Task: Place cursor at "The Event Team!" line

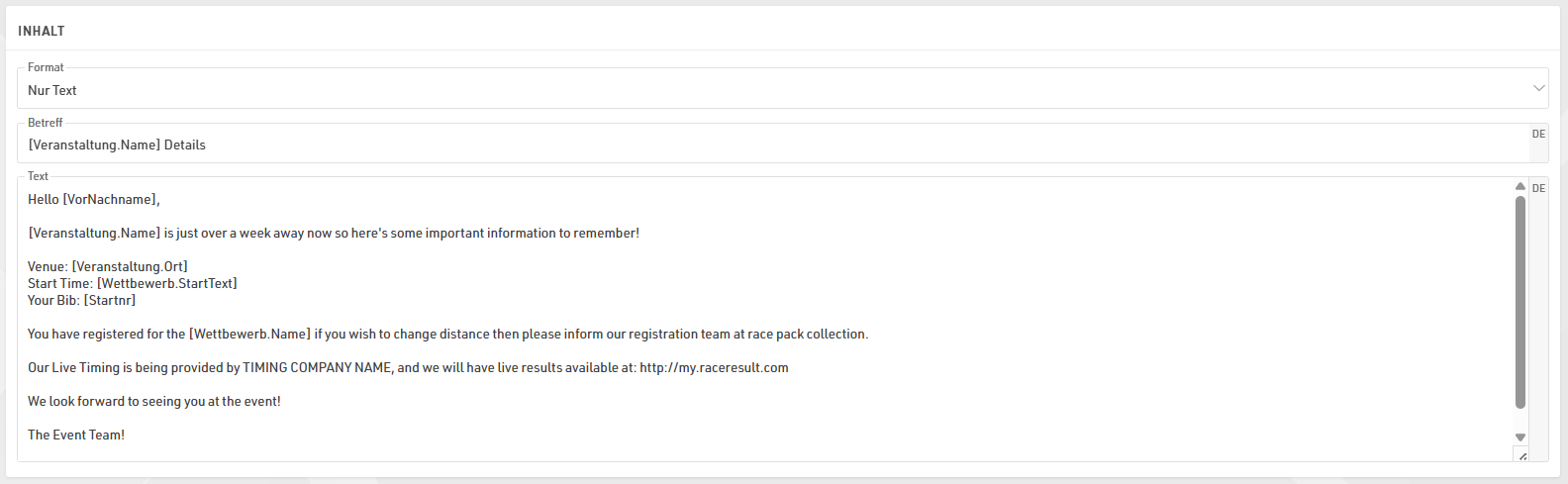Action: [76, 436]
